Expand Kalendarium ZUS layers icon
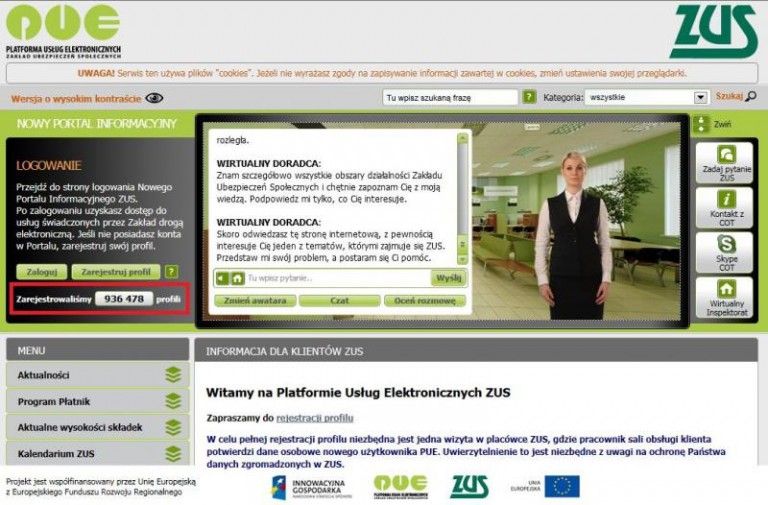Screen dimensions: 768x505 (173, 454)
